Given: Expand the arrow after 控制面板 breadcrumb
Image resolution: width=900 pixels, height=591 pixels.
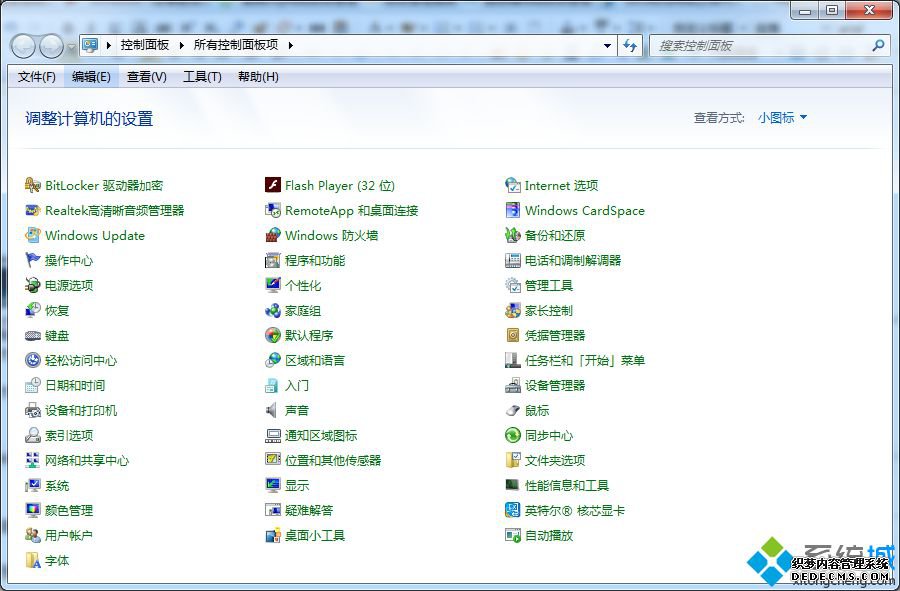Looking at the screenshot, I should coord(181,45).
